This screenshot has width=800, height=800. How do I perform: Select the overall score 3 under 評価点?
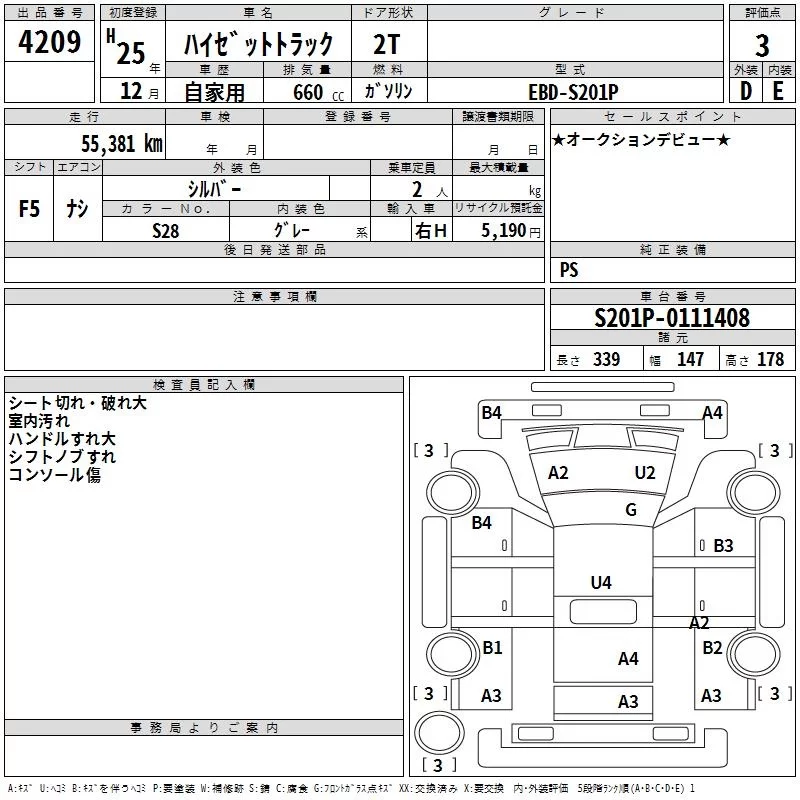pos(762,45)
